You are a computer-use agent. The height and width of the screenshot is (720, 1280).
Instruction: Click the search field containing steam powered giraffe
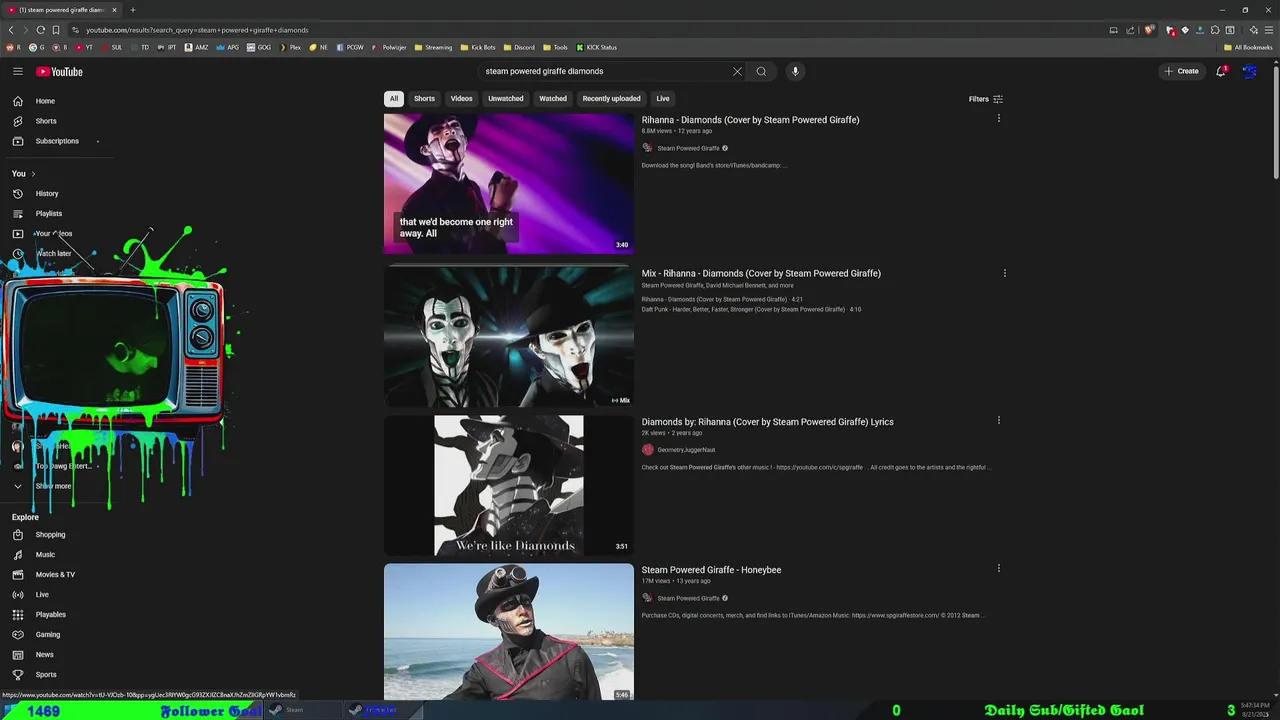pyautogui.click(x=605, y=71)
